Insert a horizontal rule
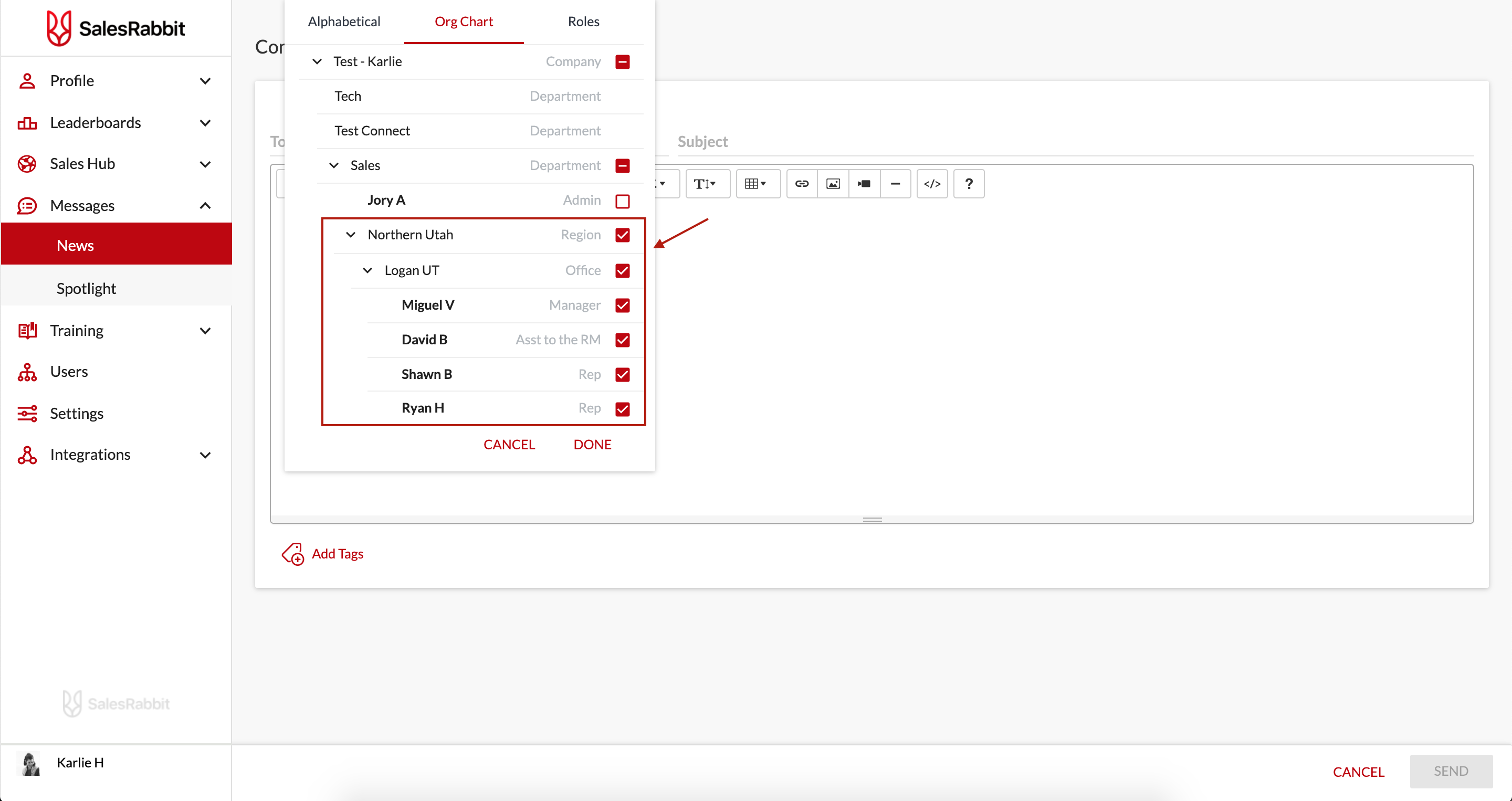Screen dimensions: 1512x801 895,184
